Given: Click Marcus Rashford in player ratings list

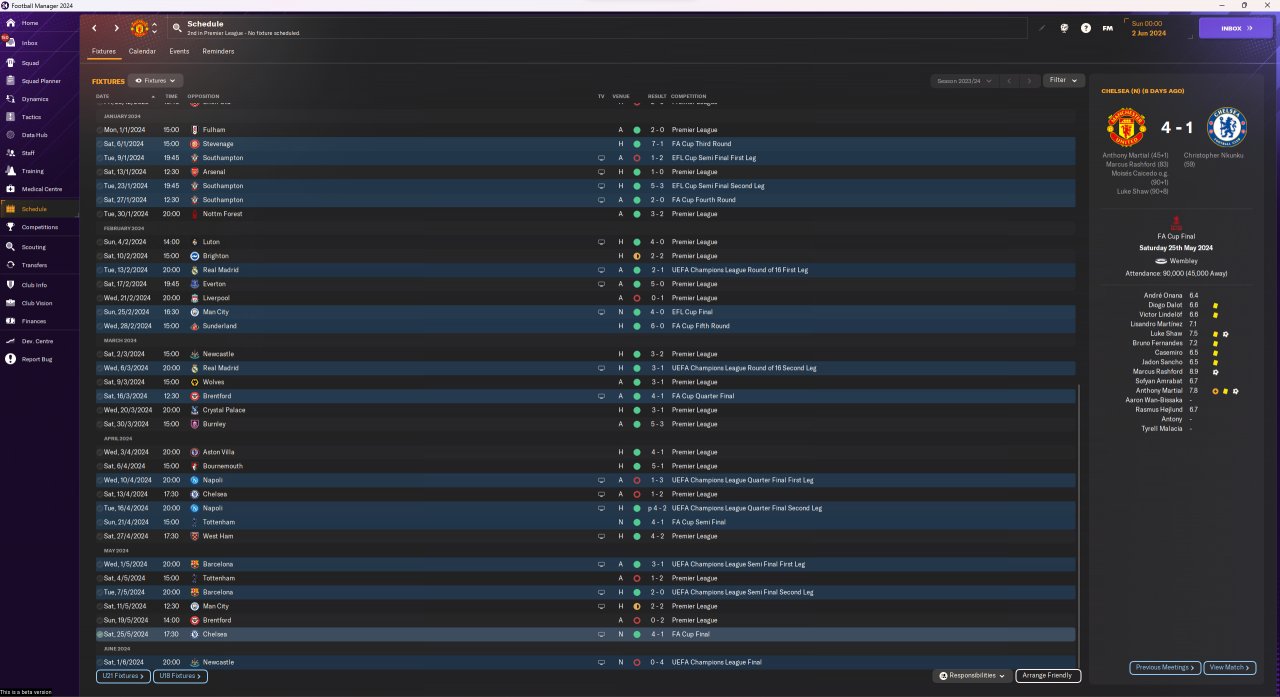Looking at the screenshot, I should [x=1157, y=372].
